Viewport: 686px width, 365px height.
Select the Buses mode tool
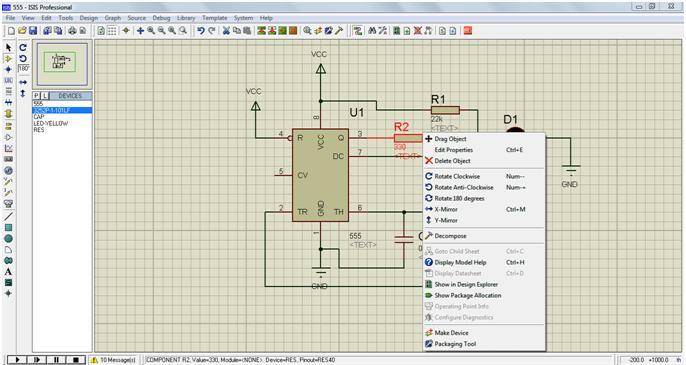pos(8,102)
